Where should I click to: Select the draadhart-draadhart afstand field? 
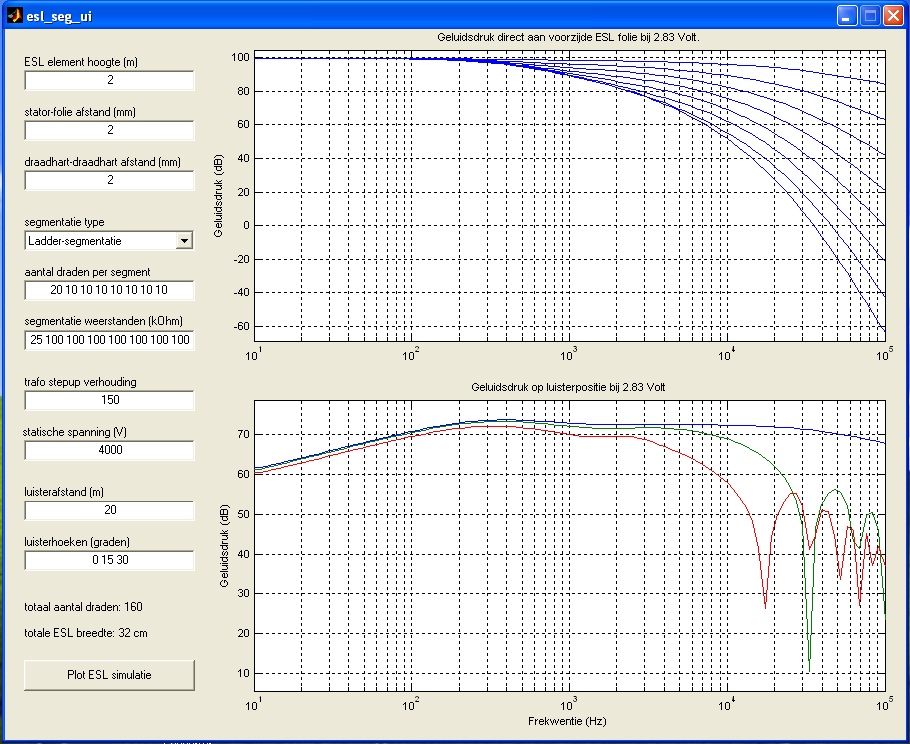point(109,180)
